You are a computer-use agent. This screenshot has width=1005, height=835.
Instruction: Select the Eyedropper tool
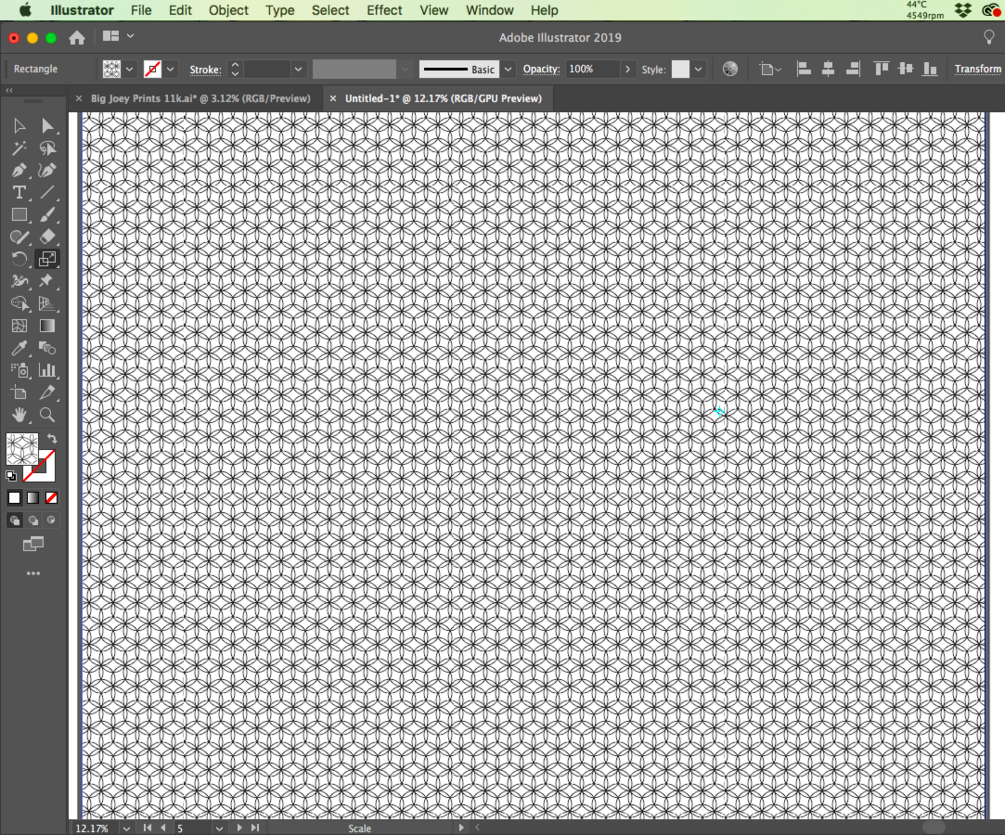19,348
